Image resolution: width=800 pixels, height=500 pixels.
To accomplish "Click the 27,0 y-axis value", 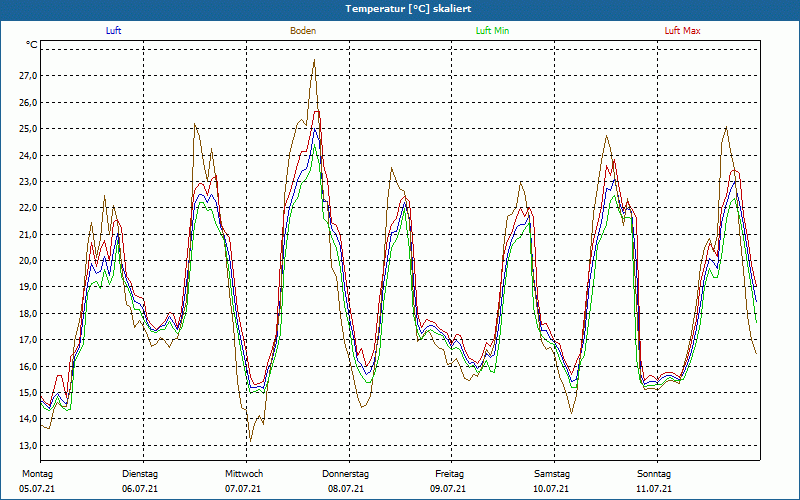I will 28,76.
